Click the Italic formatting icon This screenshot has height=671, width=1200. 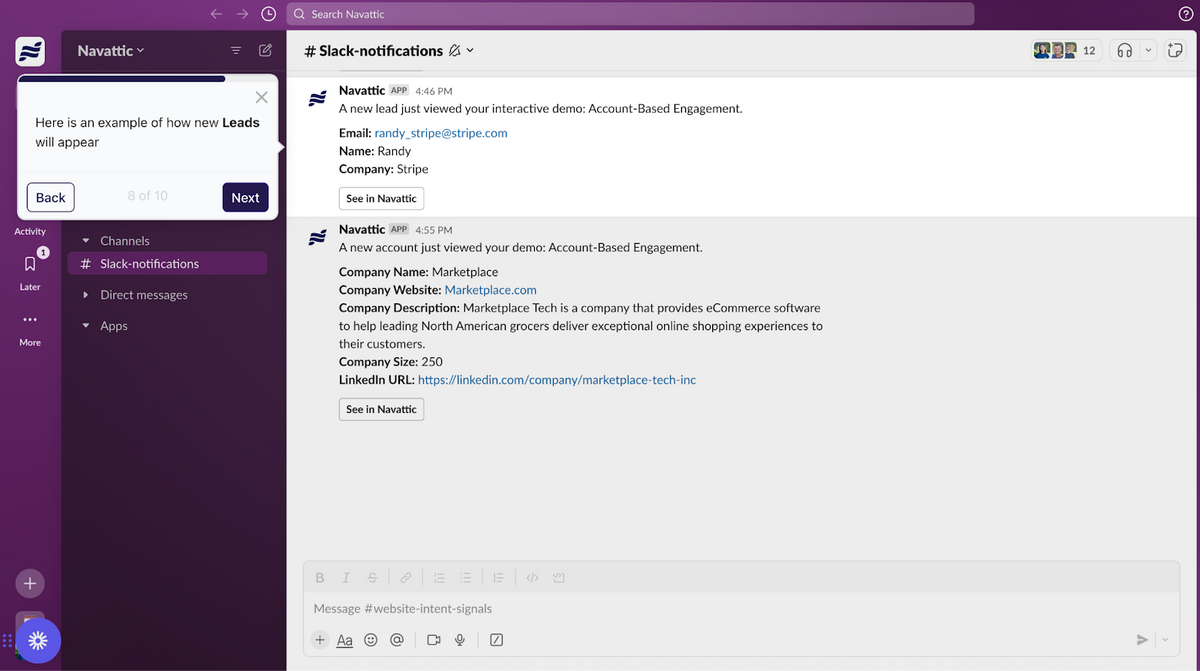[x=346, y=577]
